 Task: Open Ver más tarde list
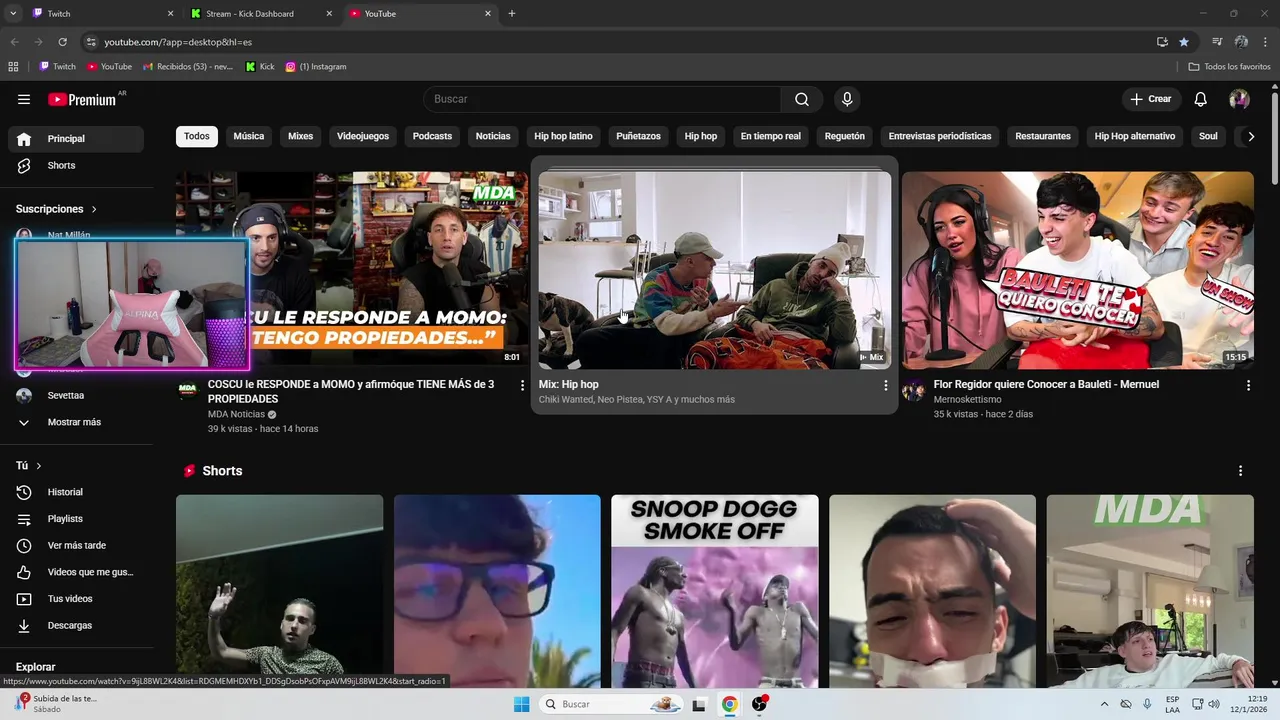(x=76, y=546)
